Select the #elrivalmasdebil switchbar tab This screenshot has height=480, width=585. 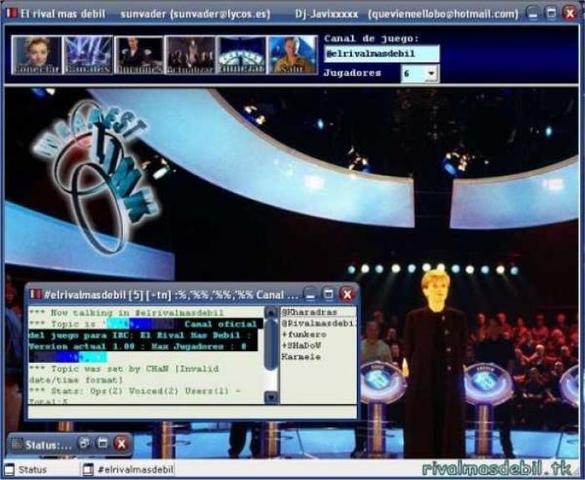click(x=128, y=470)
